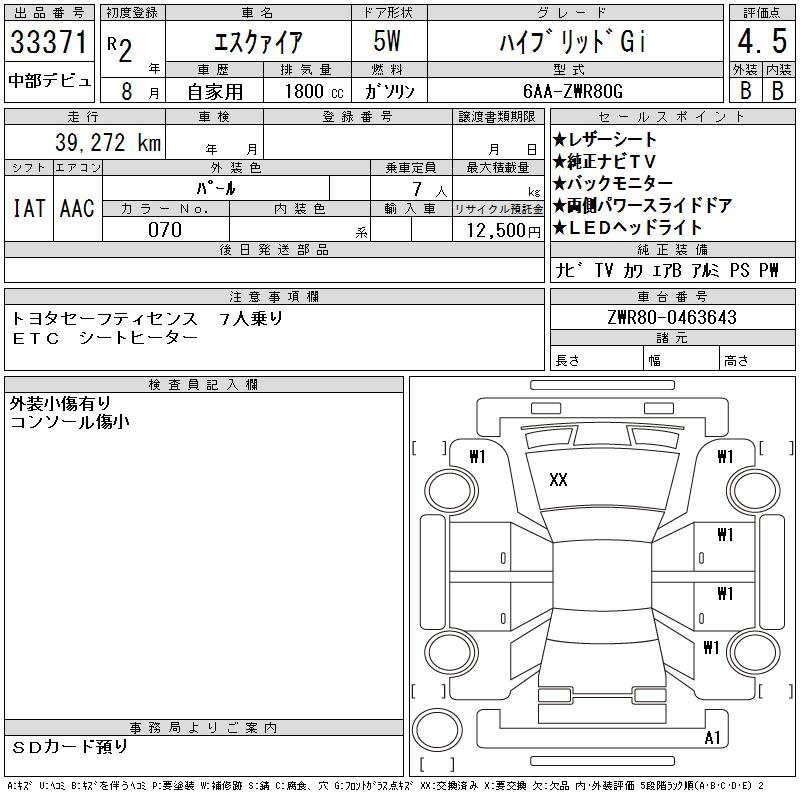Click the grade ハイブリッド Gi
The height and width of the screenshot is (800, 800).
click(x=573, y=41)
